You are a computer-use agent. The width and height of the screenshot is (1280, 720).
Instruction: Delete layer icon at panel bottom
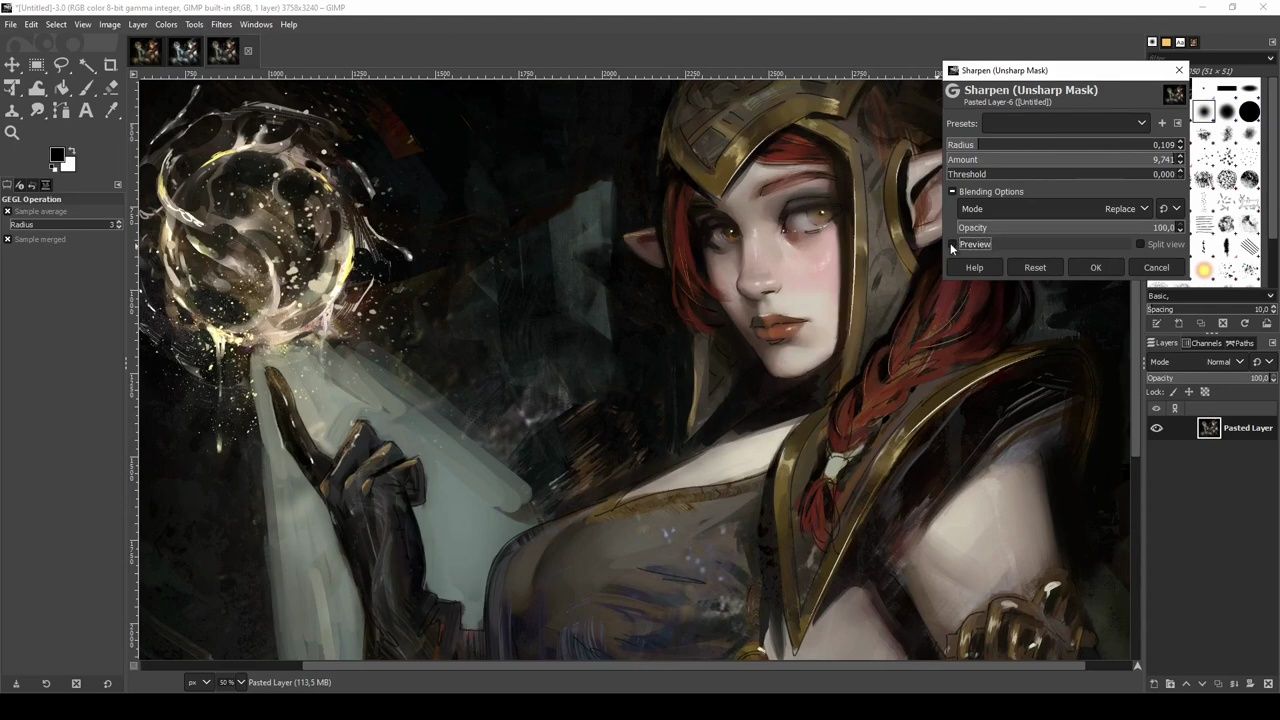click(x=1268, y=683)
